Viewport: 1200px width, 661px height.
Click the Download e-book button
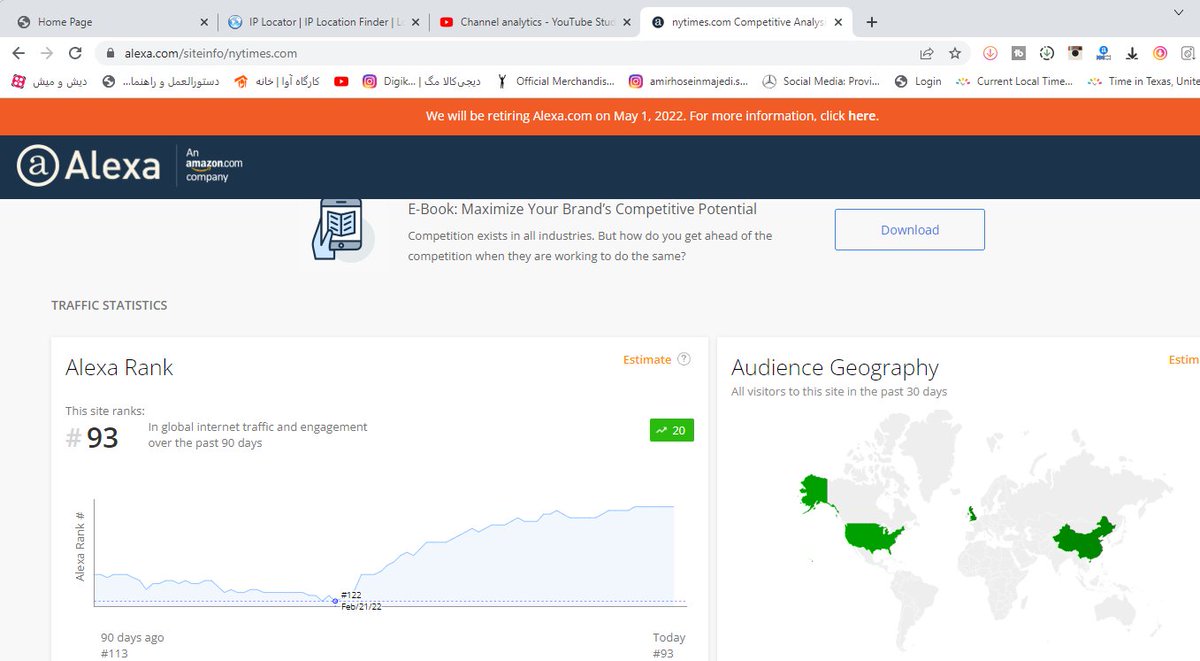tap(910, 230)
